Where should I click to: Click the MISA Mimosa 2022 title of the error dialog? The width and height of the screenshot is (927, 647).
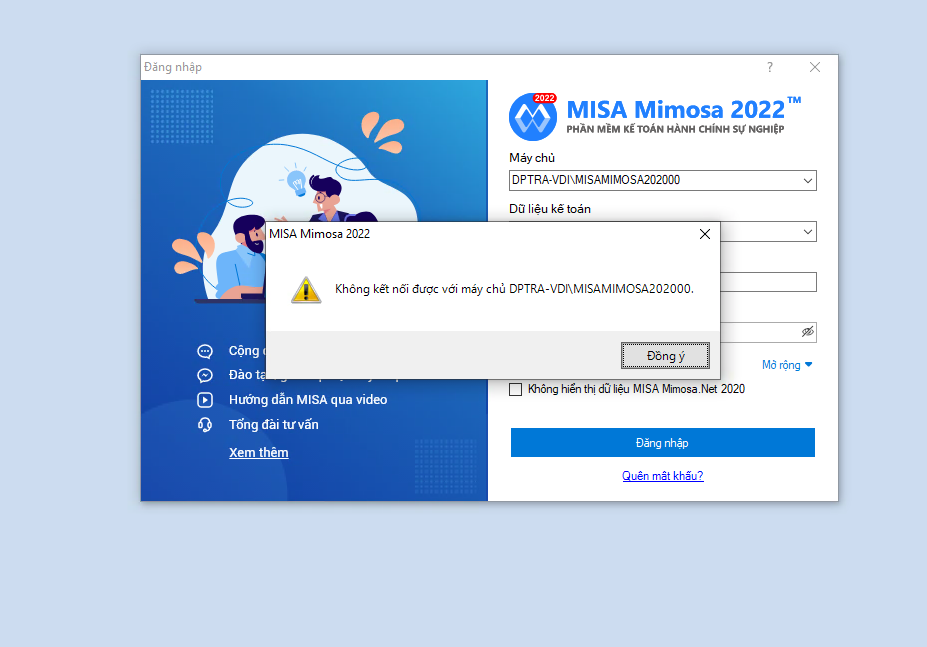click(x=319, y=234)
